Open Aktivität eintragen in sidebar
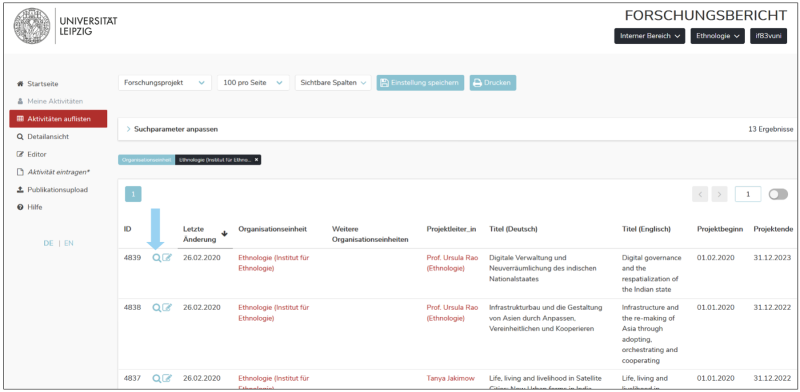800x392 pixels. [x=54, y=172]
